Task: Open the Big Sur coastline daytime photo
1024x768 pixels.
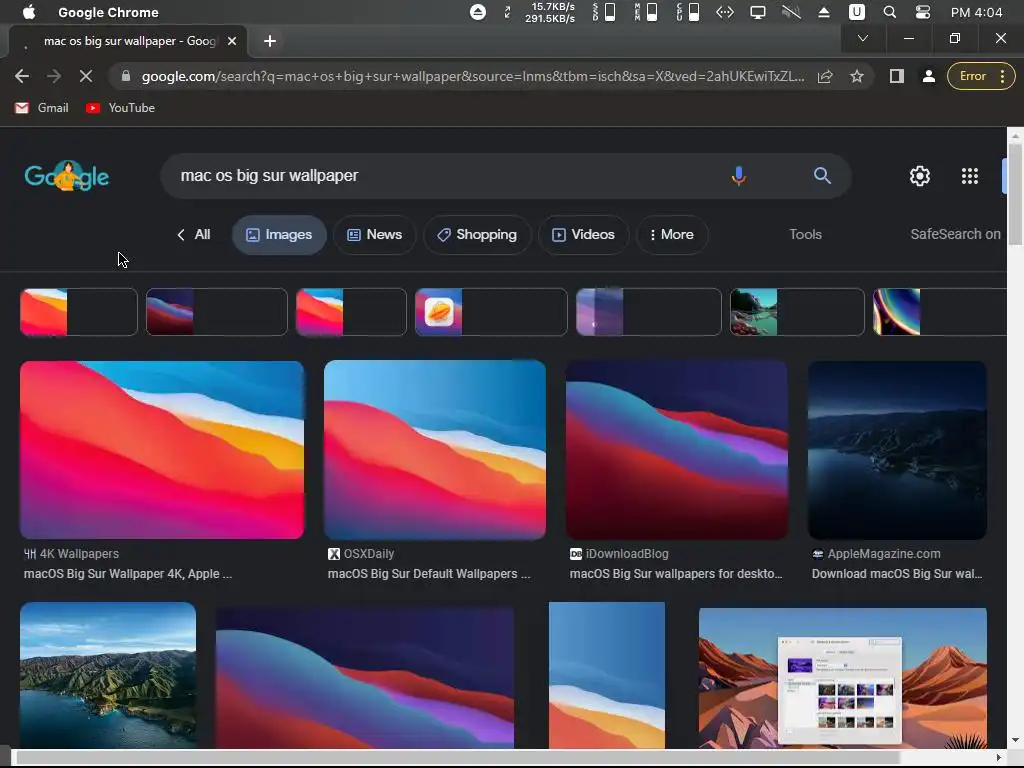Action: (x=108, y=675)
